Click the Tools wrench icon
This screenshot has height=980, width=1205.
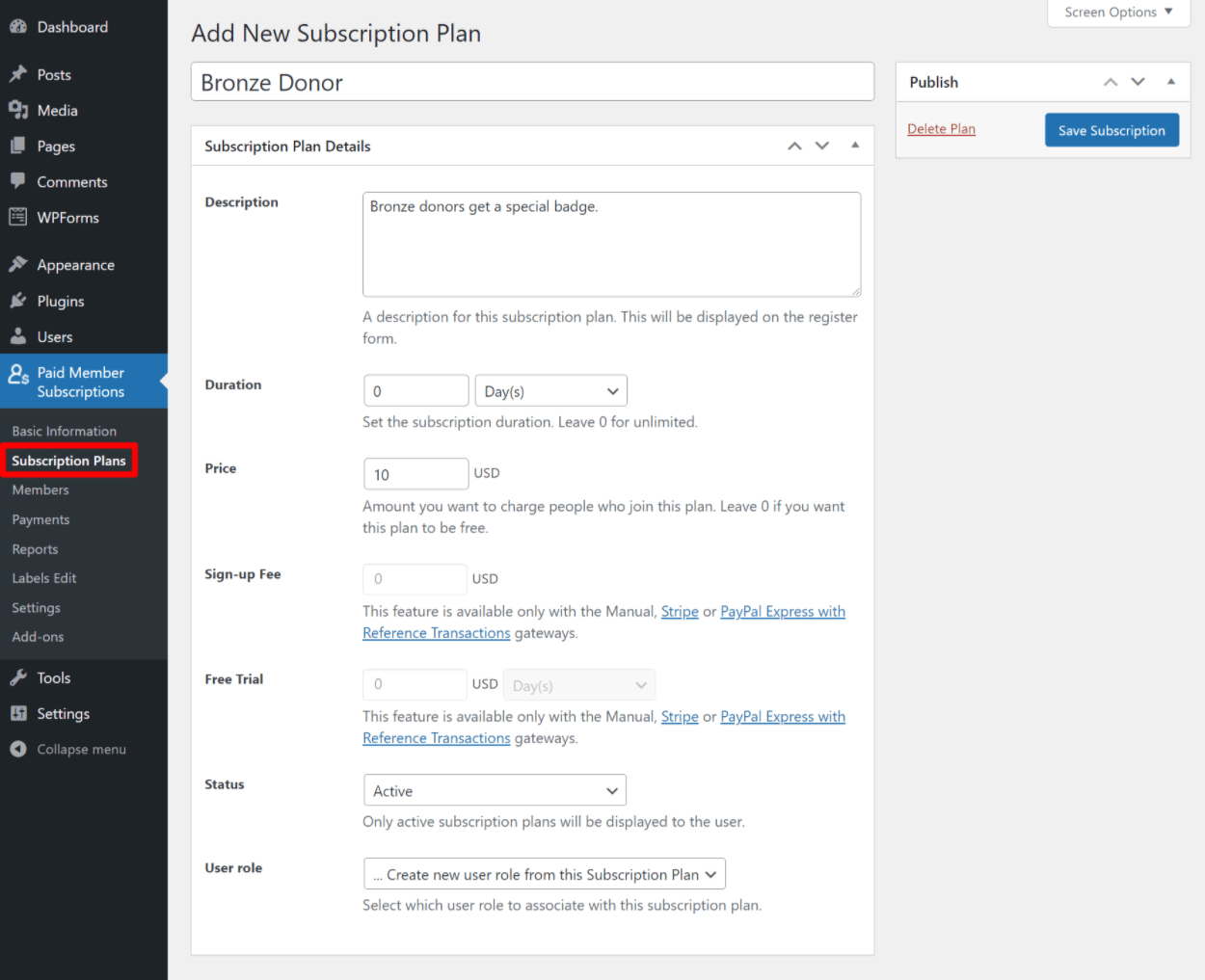click(x=17, y=677)
